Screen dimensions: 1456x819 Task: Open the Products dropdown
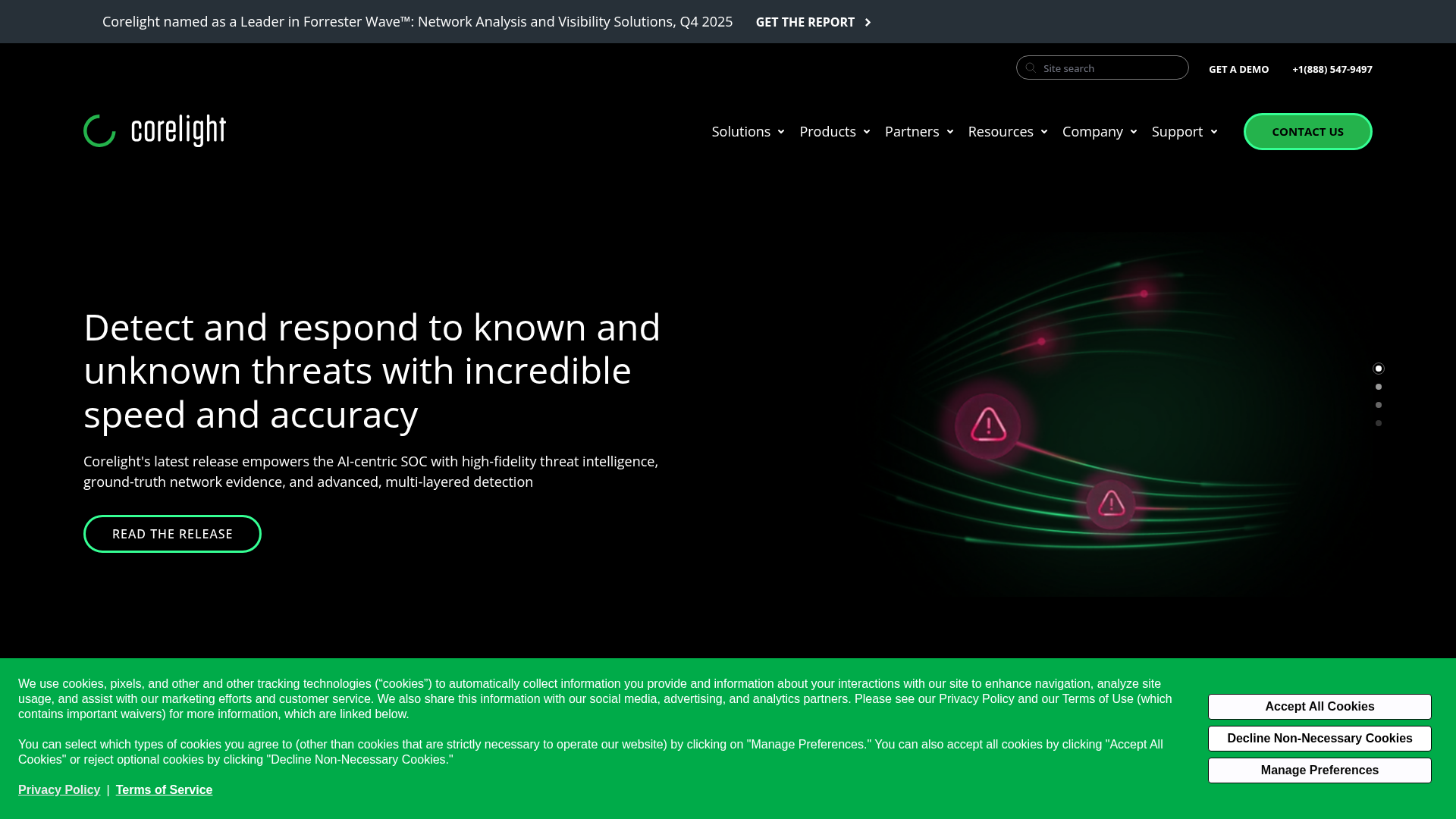click(x=828, y=131)
